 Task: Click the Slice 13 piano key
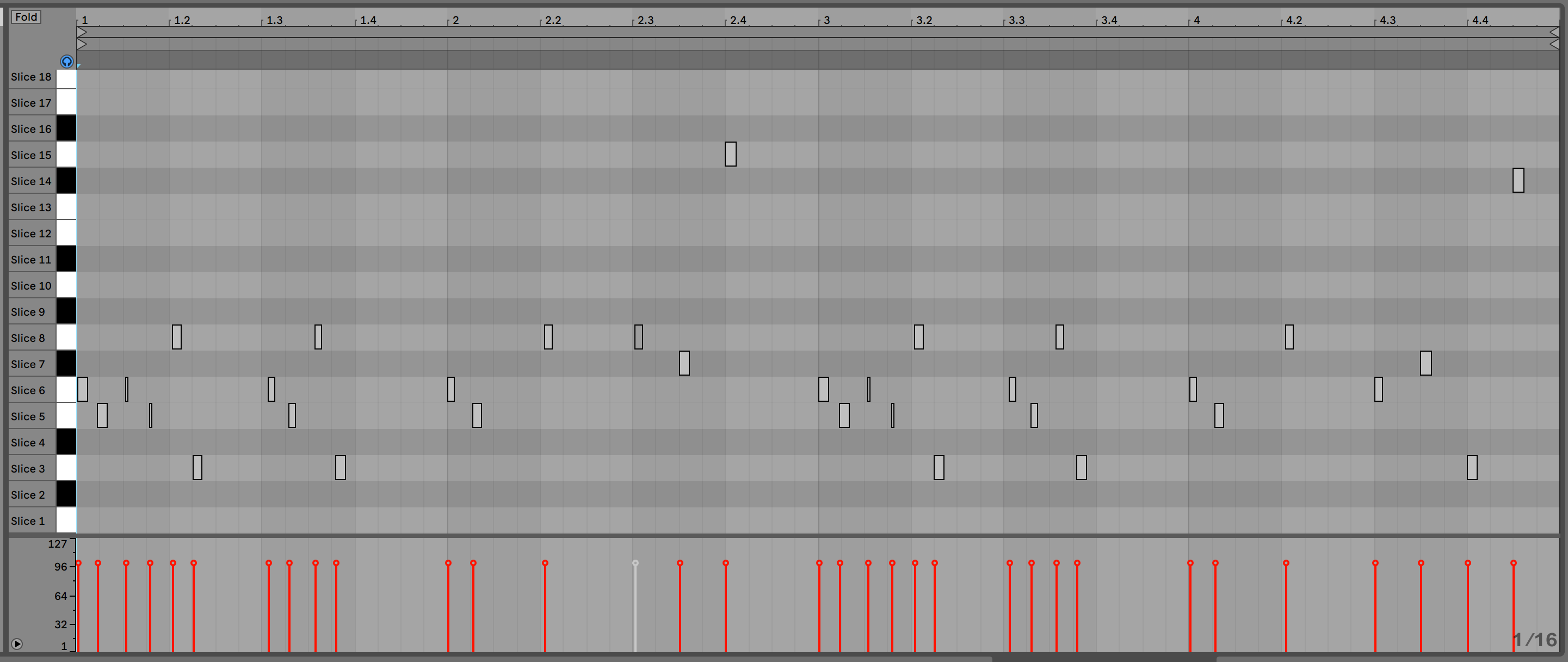point(66,207)
